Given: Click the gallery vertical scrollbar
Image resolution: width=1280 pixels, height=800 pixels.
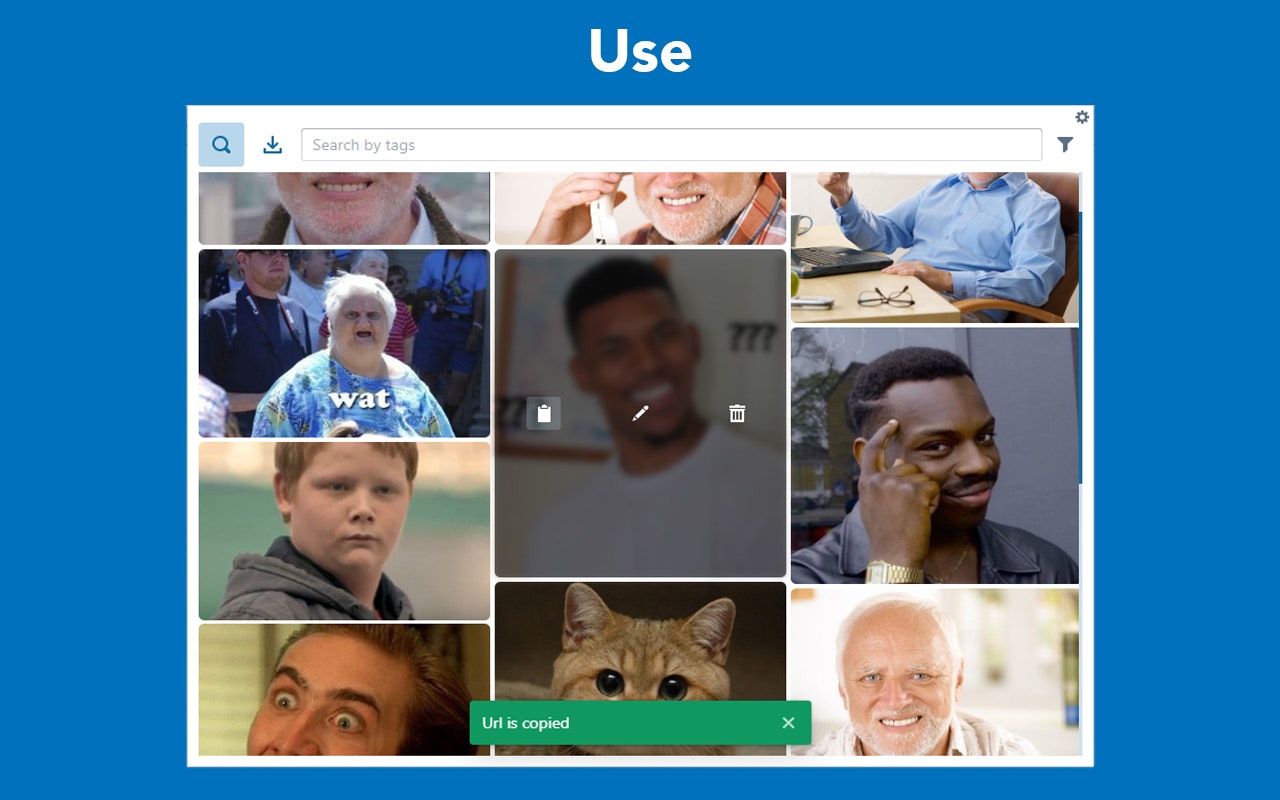Looking at the screenshot, I should 1081,348.
